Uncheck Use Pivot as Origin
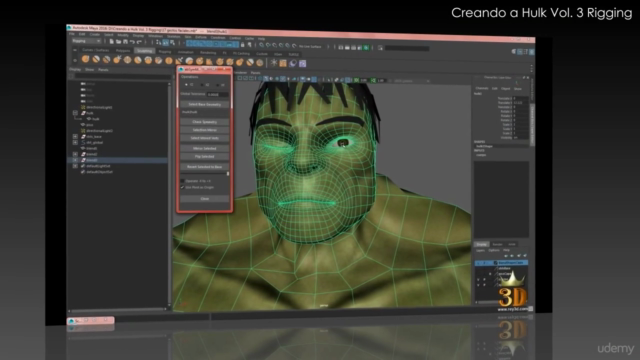Viewport: 640px width, 360px height. pos(182,187)
